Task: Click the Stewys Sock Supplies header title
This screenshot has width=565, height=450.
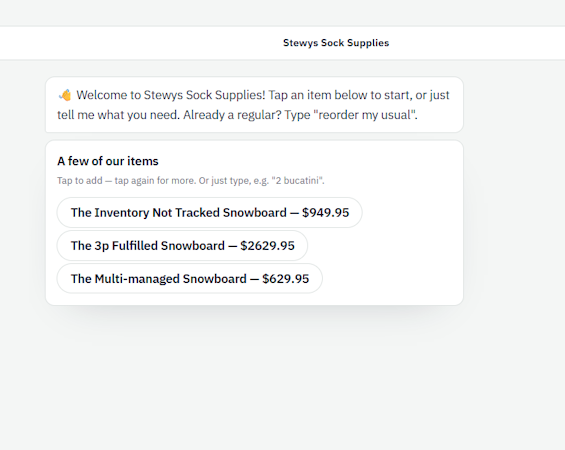Action: click(336, 43)
